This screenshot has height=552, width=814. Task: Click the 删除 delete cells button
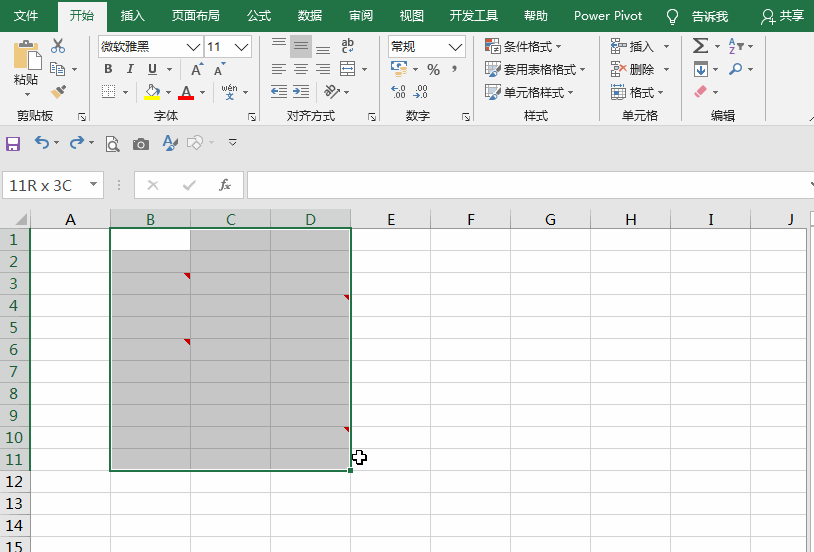coord(640,69)
